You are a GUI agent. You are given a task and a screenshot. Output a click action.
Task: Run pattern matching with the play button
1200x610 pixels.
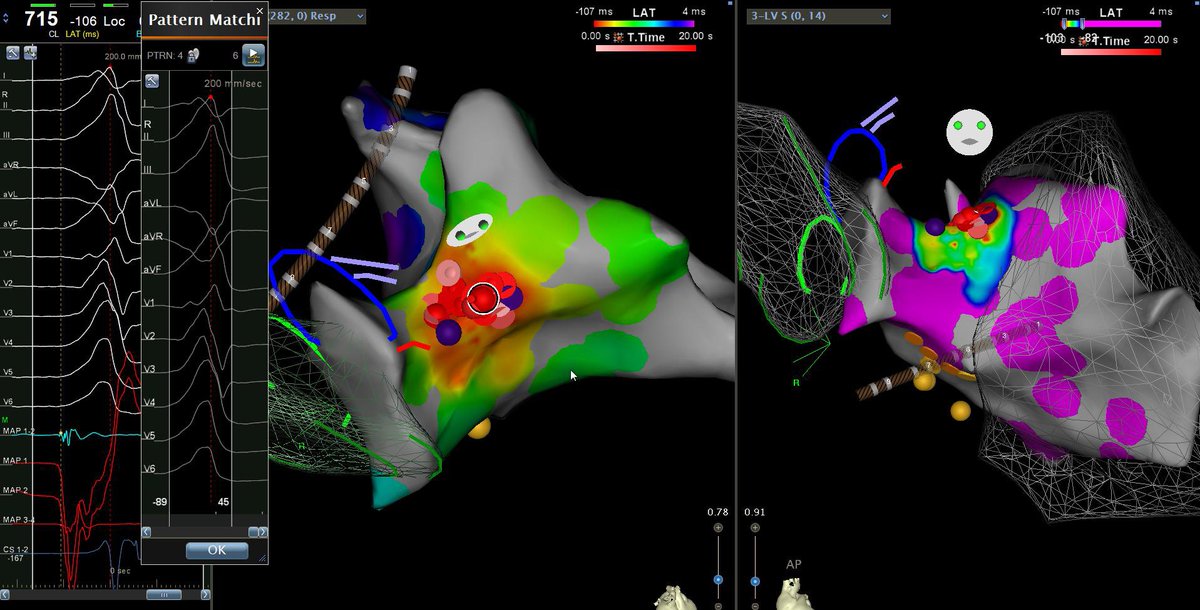(253, 55)
